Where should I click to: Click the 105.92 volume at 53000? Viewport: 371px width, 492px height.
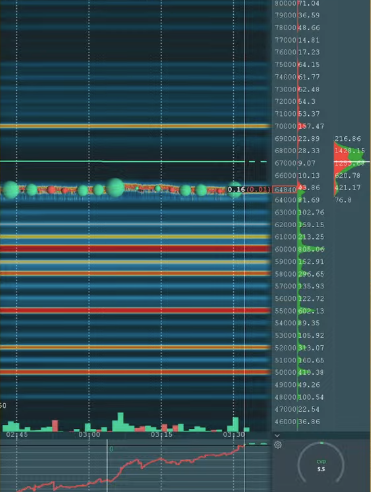pos(311,335)
